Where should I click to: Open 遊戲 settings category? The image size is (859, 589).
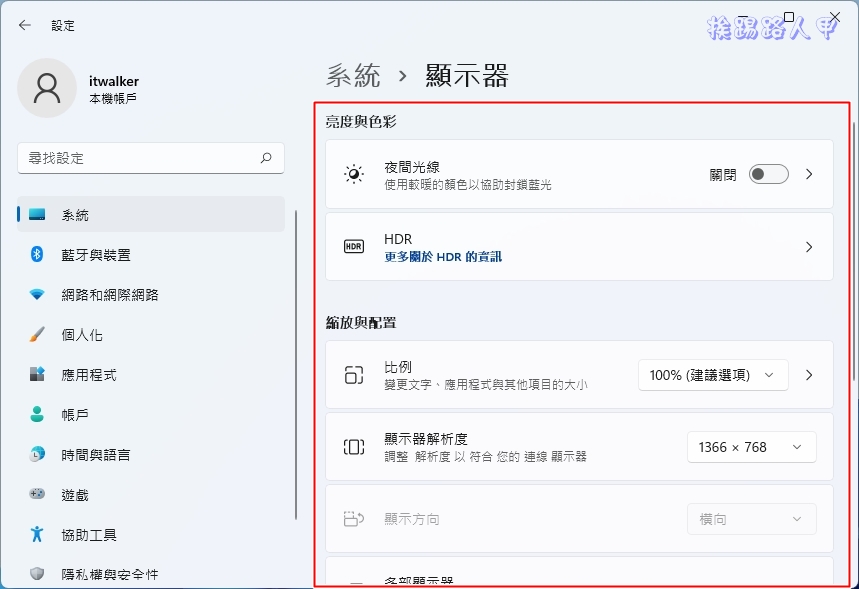(151, 494)
